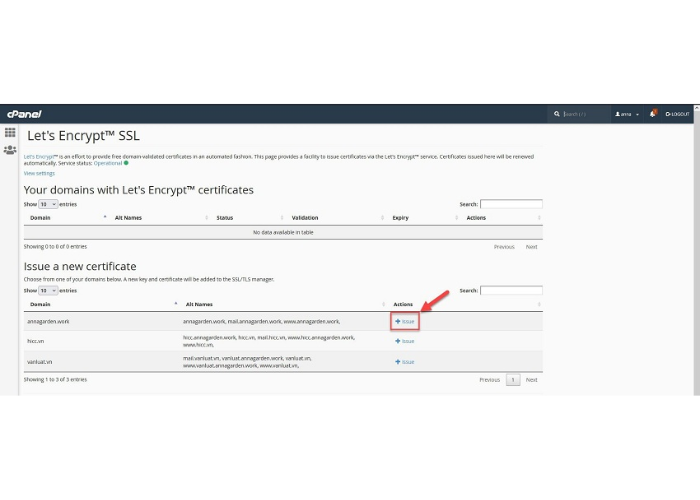Screen dimensions: 700x500
Task: Open the View settings link
Action: 39,173
